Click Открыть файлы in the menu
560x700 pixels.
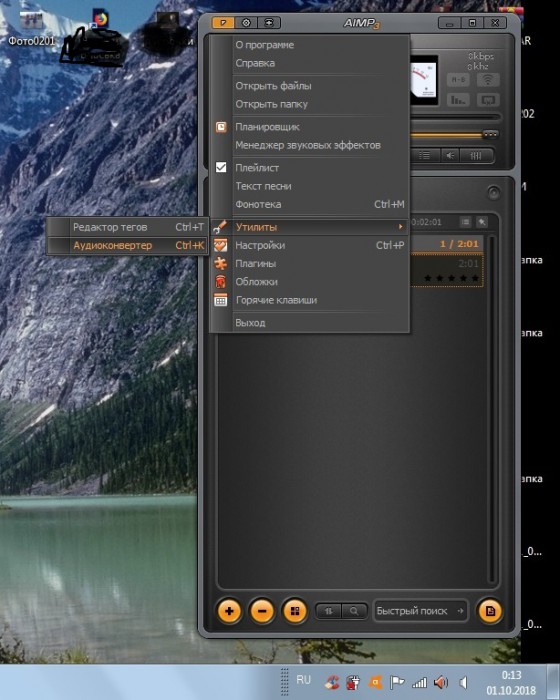[x=274, y=86]
